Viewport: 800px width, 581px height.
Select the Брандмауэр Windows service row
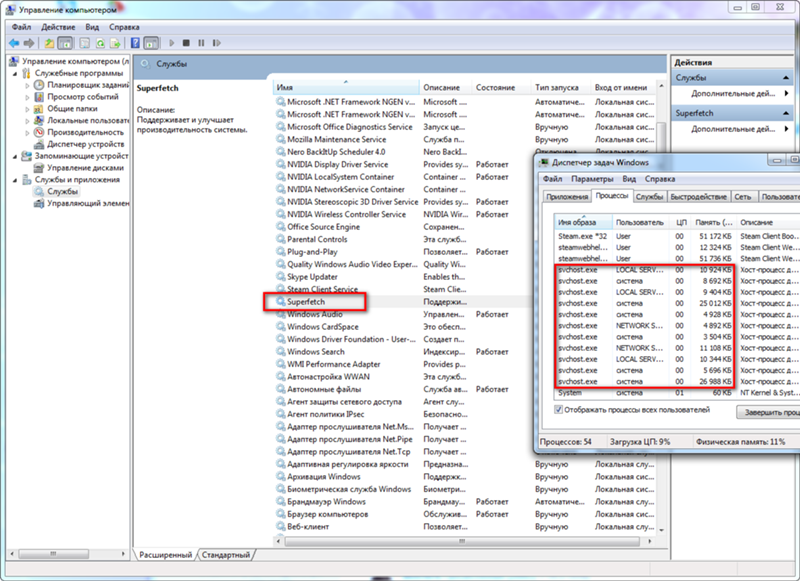tap(465, 502)
